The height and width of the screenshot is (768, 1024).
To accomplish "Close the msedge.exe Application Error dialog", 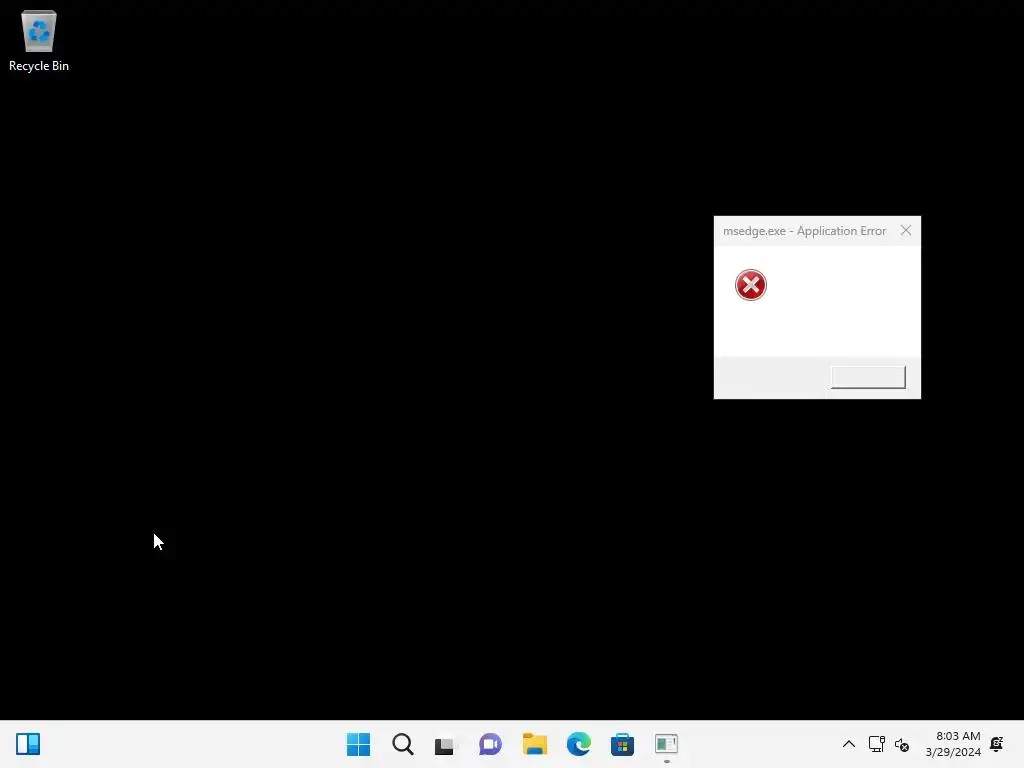I will (x=906, y=231).
